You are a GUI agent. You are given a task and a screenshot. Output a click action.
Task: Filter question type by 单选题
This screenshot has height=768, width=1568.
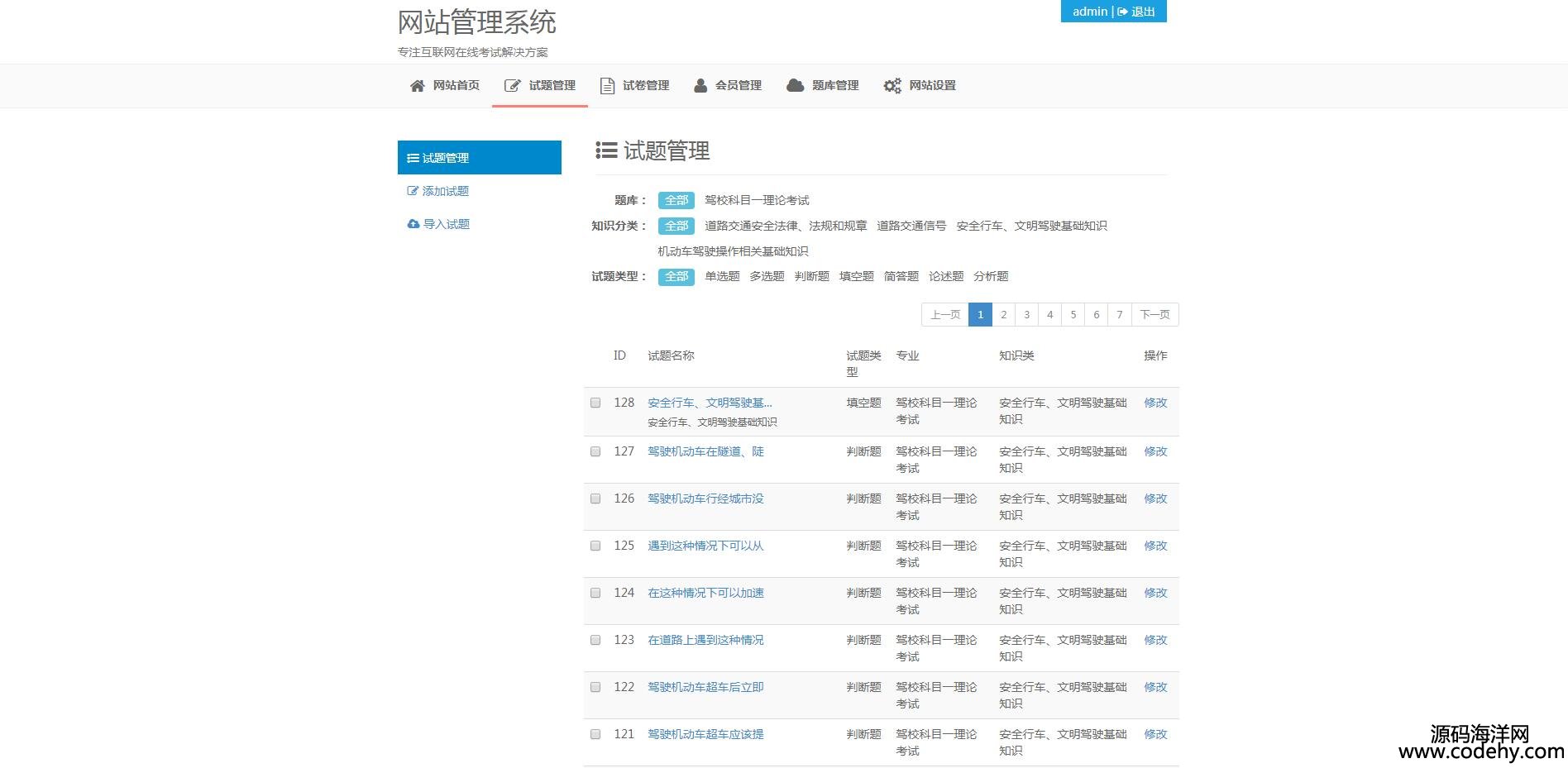point(722,276)
